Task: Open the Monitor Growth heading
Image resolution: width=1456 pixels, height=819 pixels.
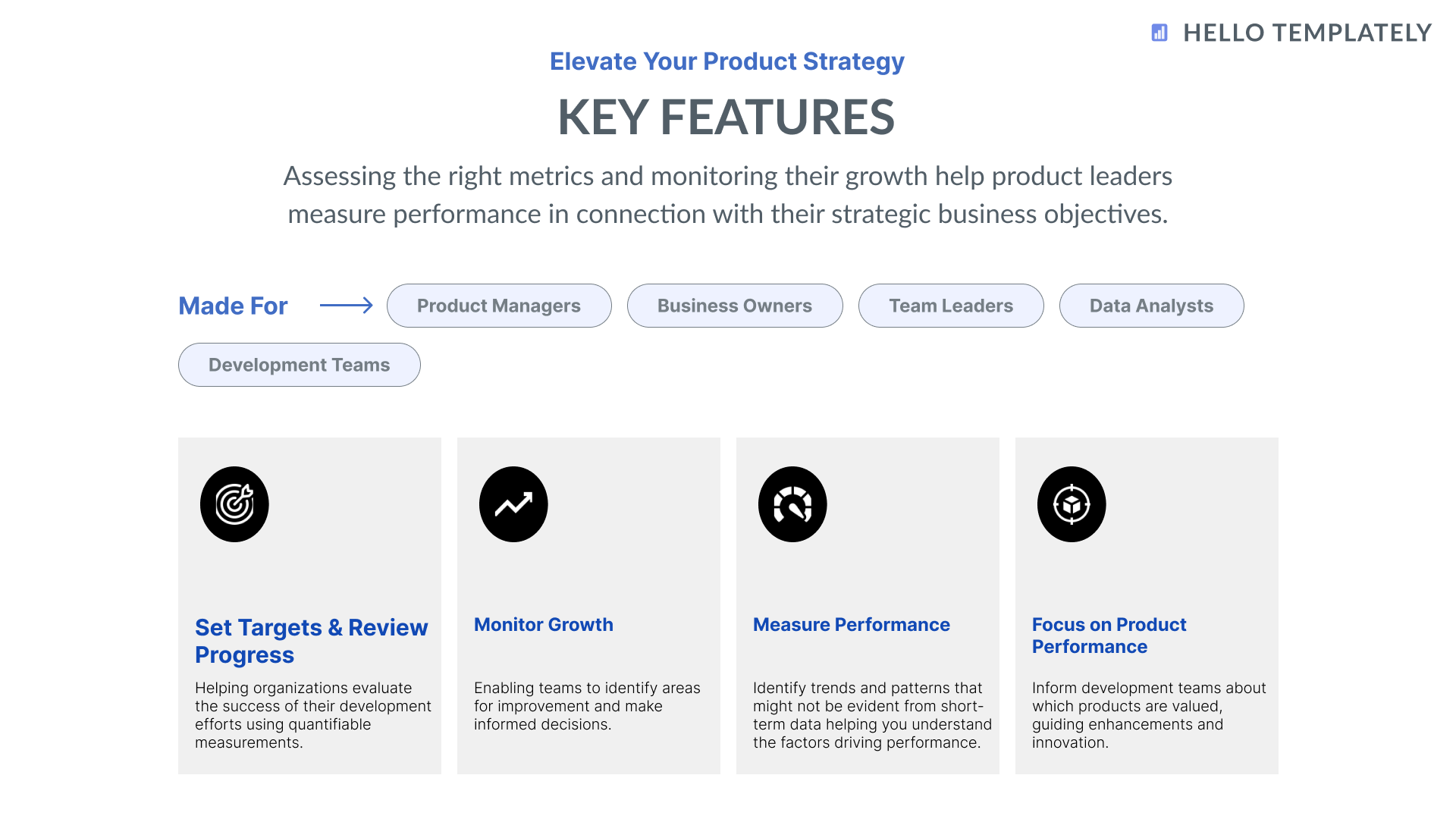Action: coord(544,625)
